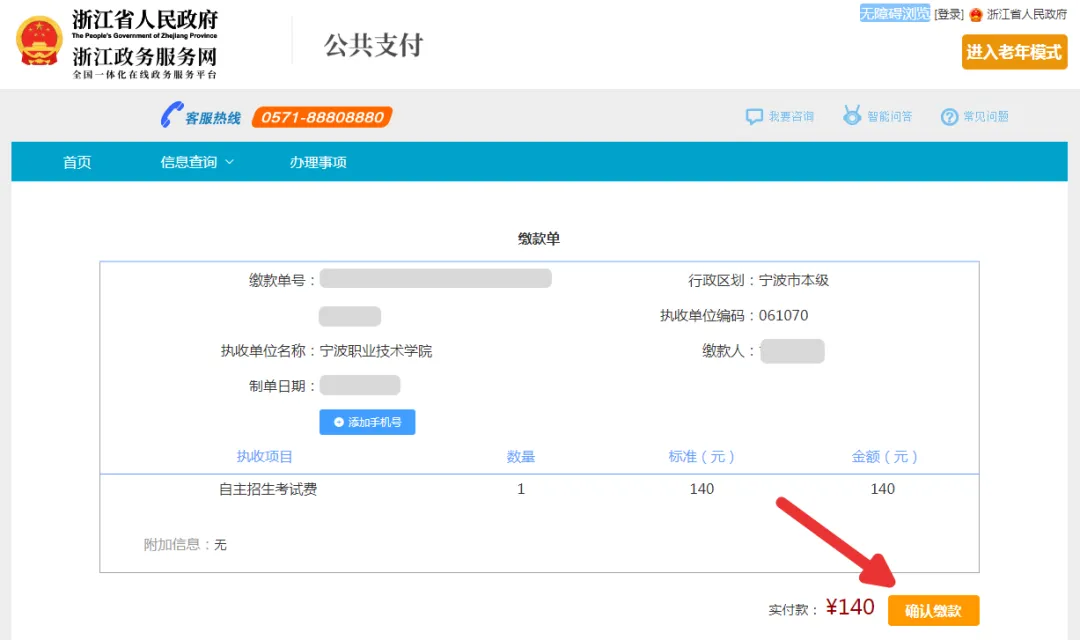Click the [登录] link at top right
The image size is (1080, 640).
click(948, 14)
